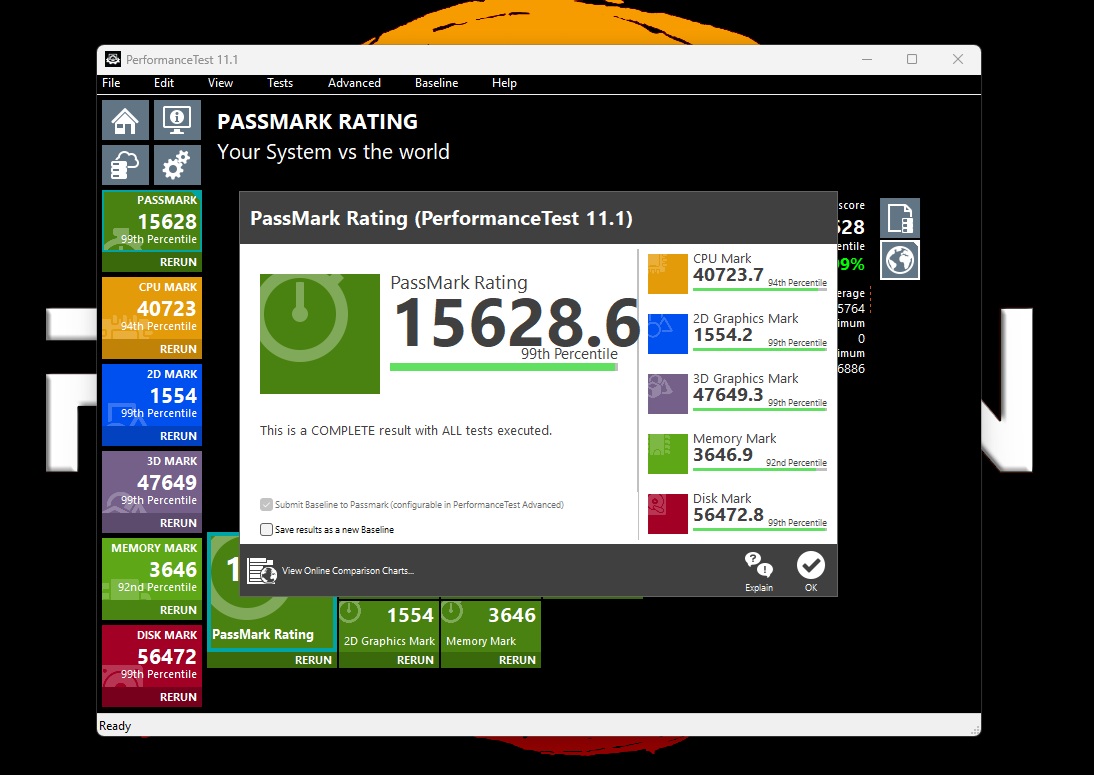Click the CPU Mark 40723.7 score
The height and width of the screenshot is (775, 1094).
(x=728, y=275)
